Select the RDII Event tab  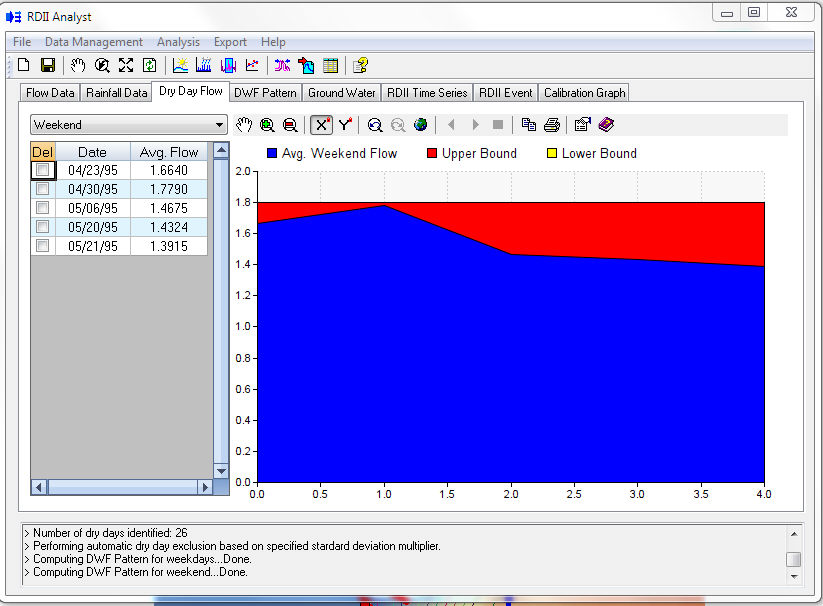(x=506, y=92)
